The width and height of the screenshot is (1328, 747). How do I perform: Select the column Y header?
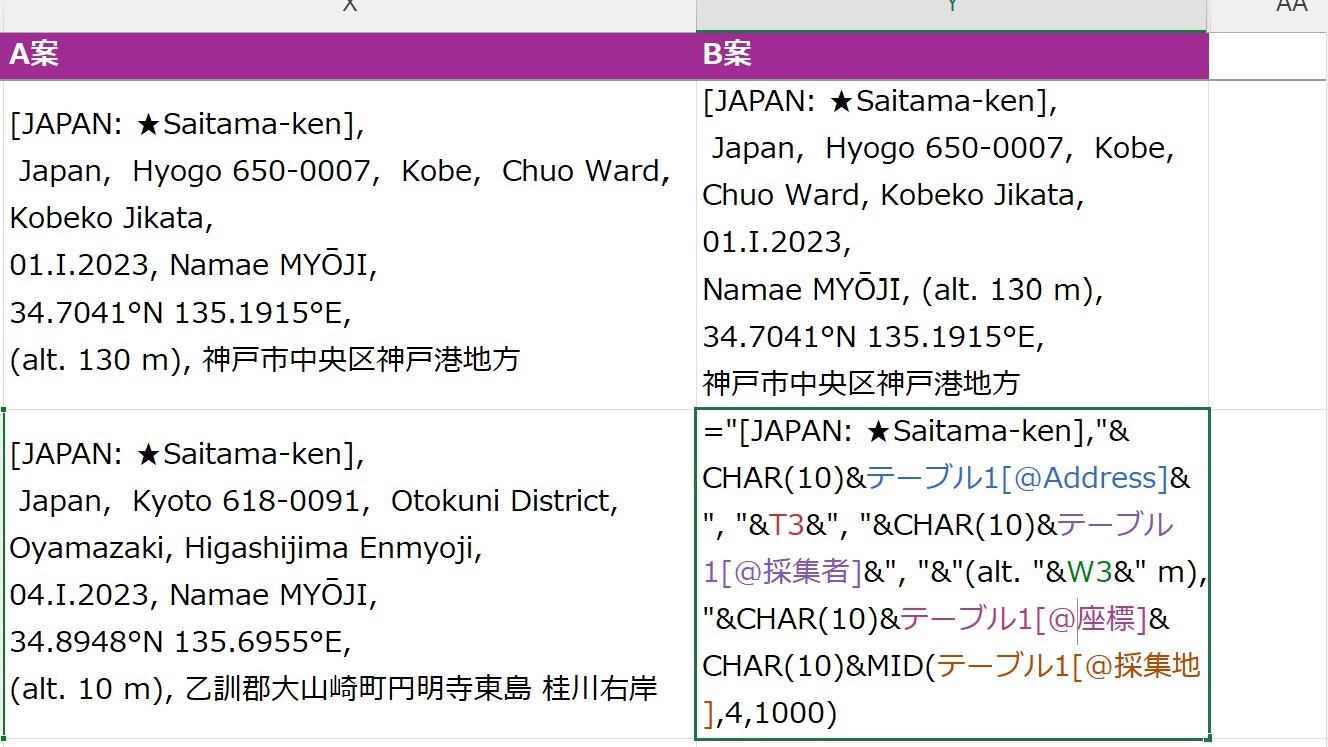click(x=951, y=10)
